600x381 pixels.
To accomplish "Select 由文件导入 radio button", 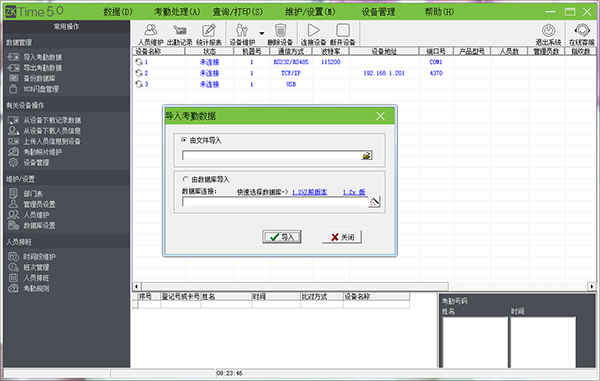I will coord(184,140).
